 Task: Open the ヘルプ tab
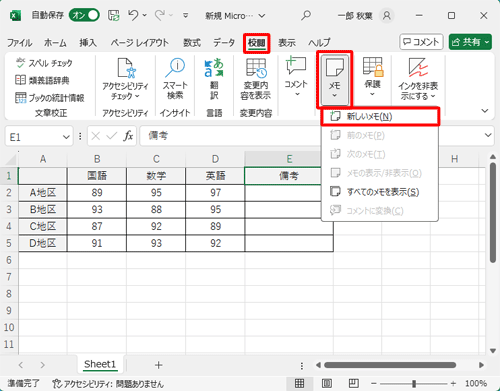coord(319,43)
